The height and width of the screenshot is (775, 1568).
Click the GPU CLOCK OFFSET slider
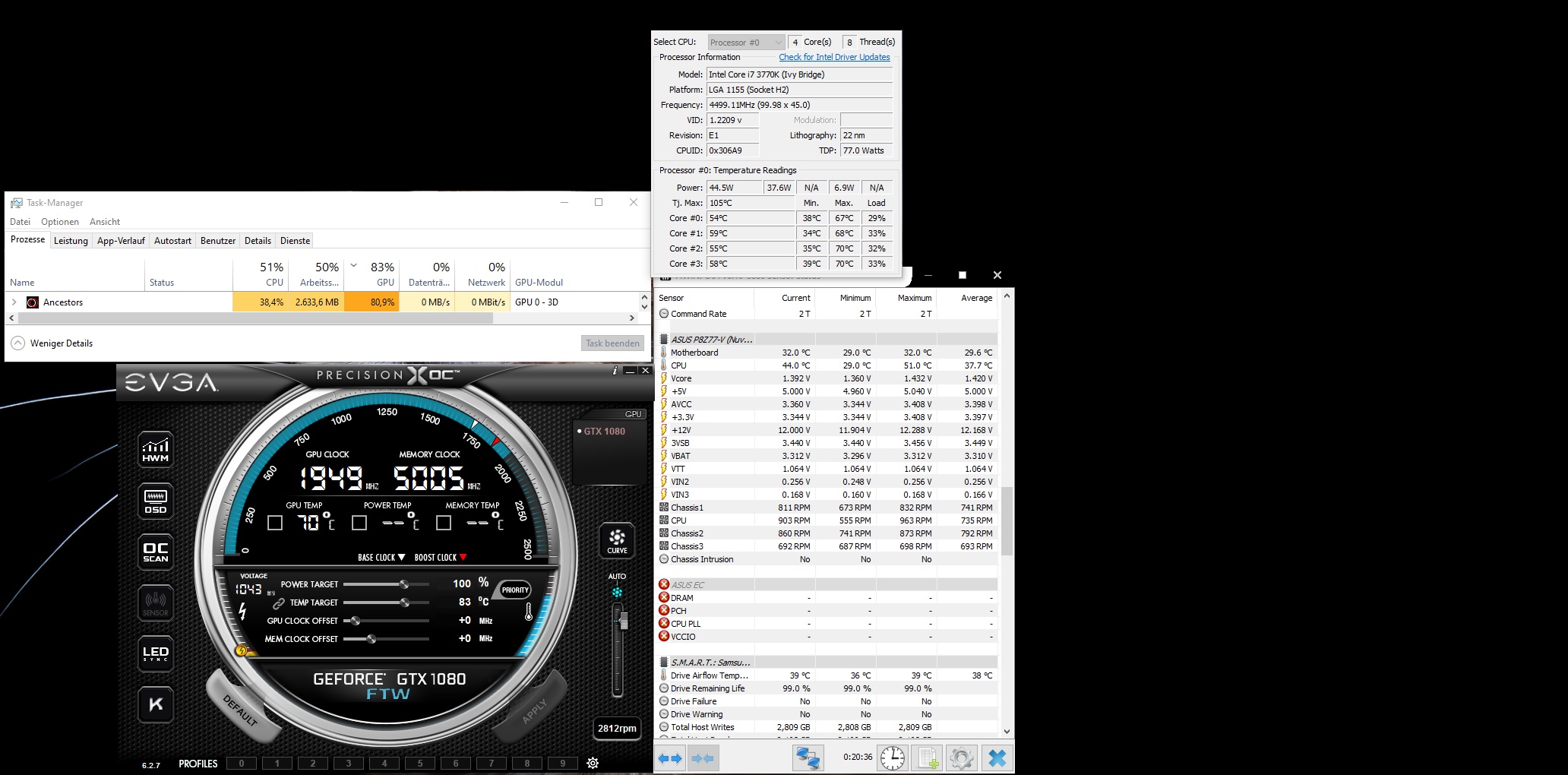tap(387, 621)
